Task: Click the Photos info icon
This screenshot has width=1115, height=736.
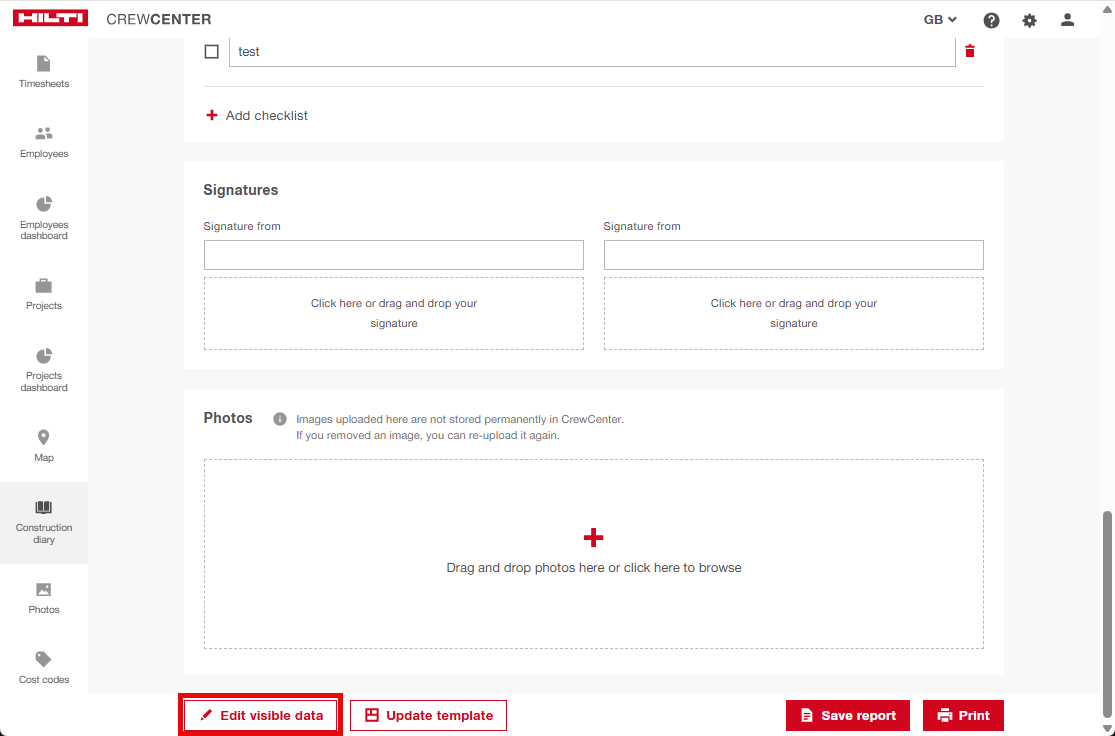Action: [280, 419]
